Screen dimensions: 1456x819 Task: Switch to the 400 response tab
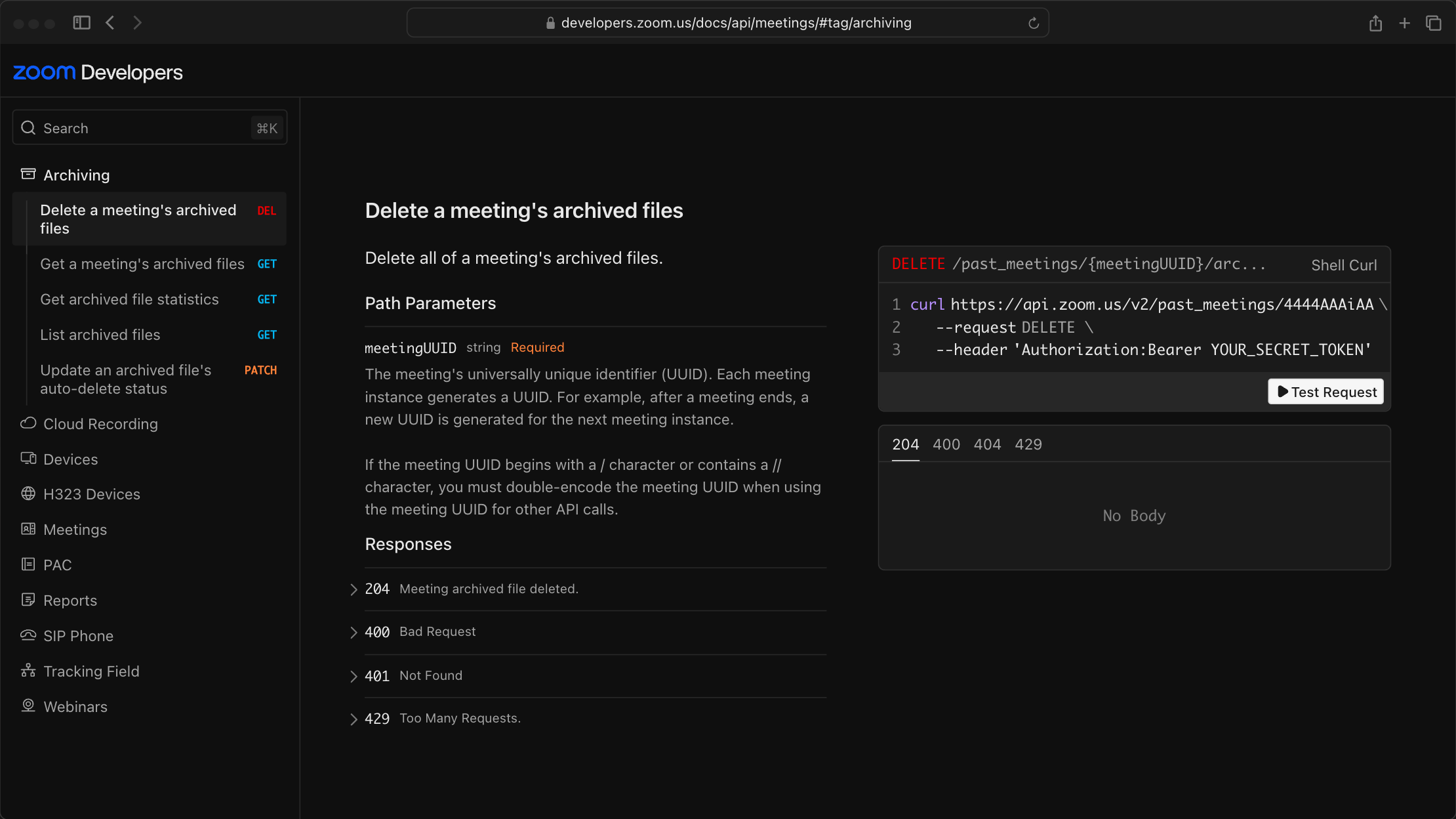point(946,444)
